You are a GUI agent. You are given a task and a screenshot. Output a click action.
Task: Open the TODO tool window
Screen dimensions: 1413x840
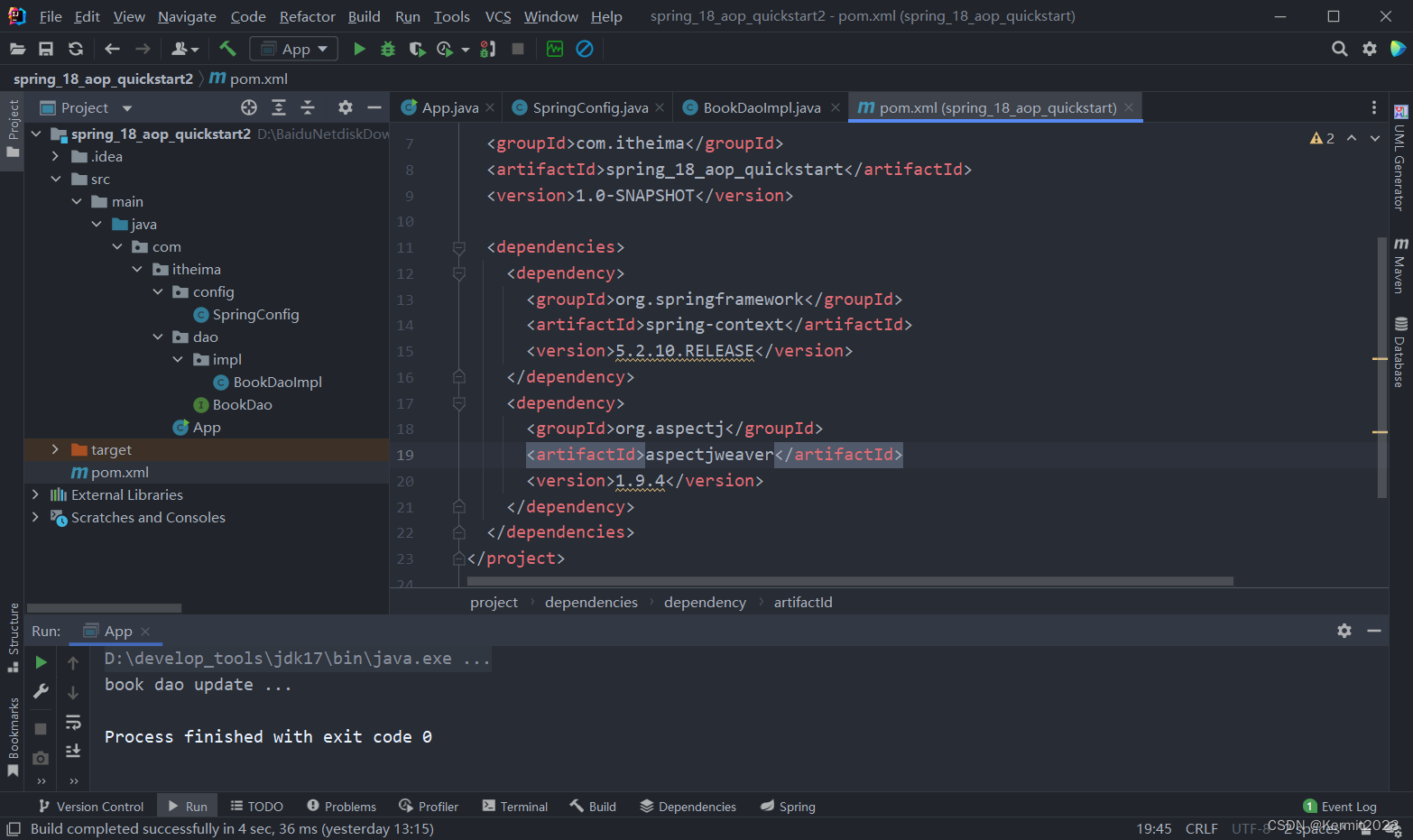(x=257, y=807)
